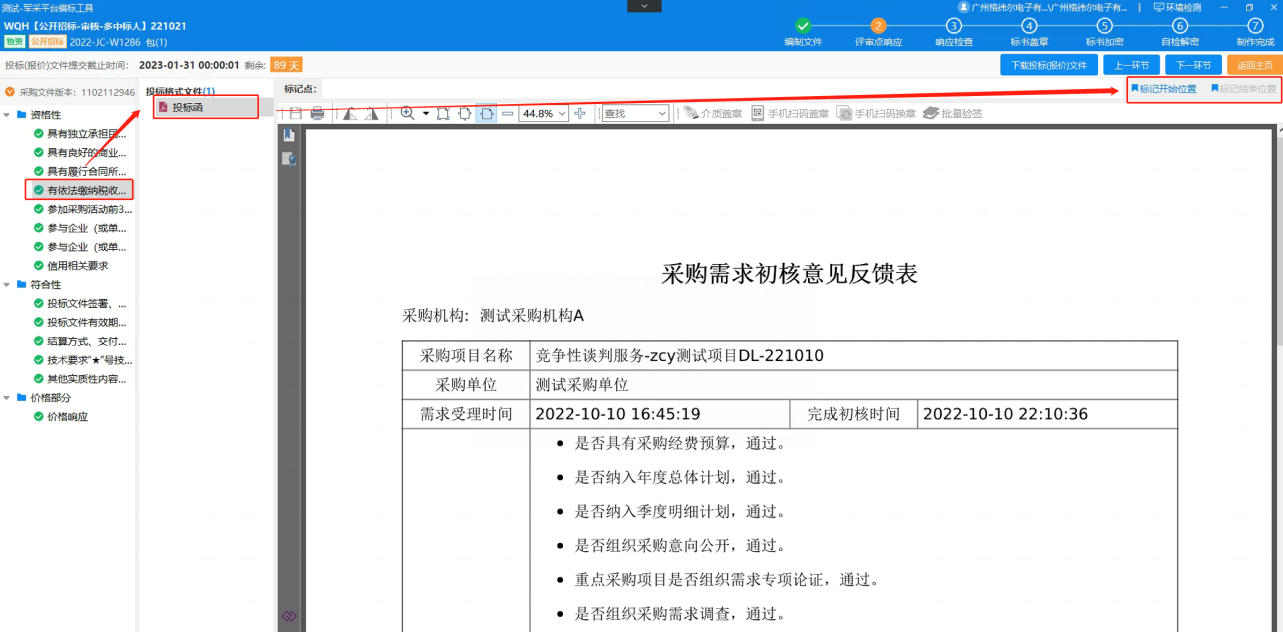Open the second sidebar panel icon below bookmarks
Screen dimensions: 1283x632
tap(289, 158)
